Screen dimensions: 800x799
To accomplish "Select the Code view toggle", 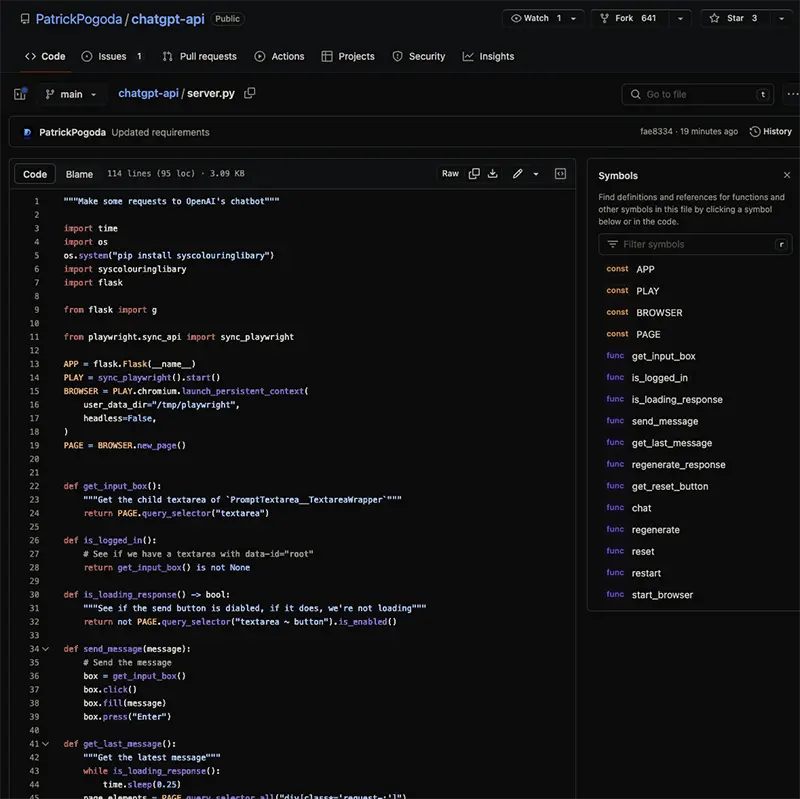I will (35, 174).
